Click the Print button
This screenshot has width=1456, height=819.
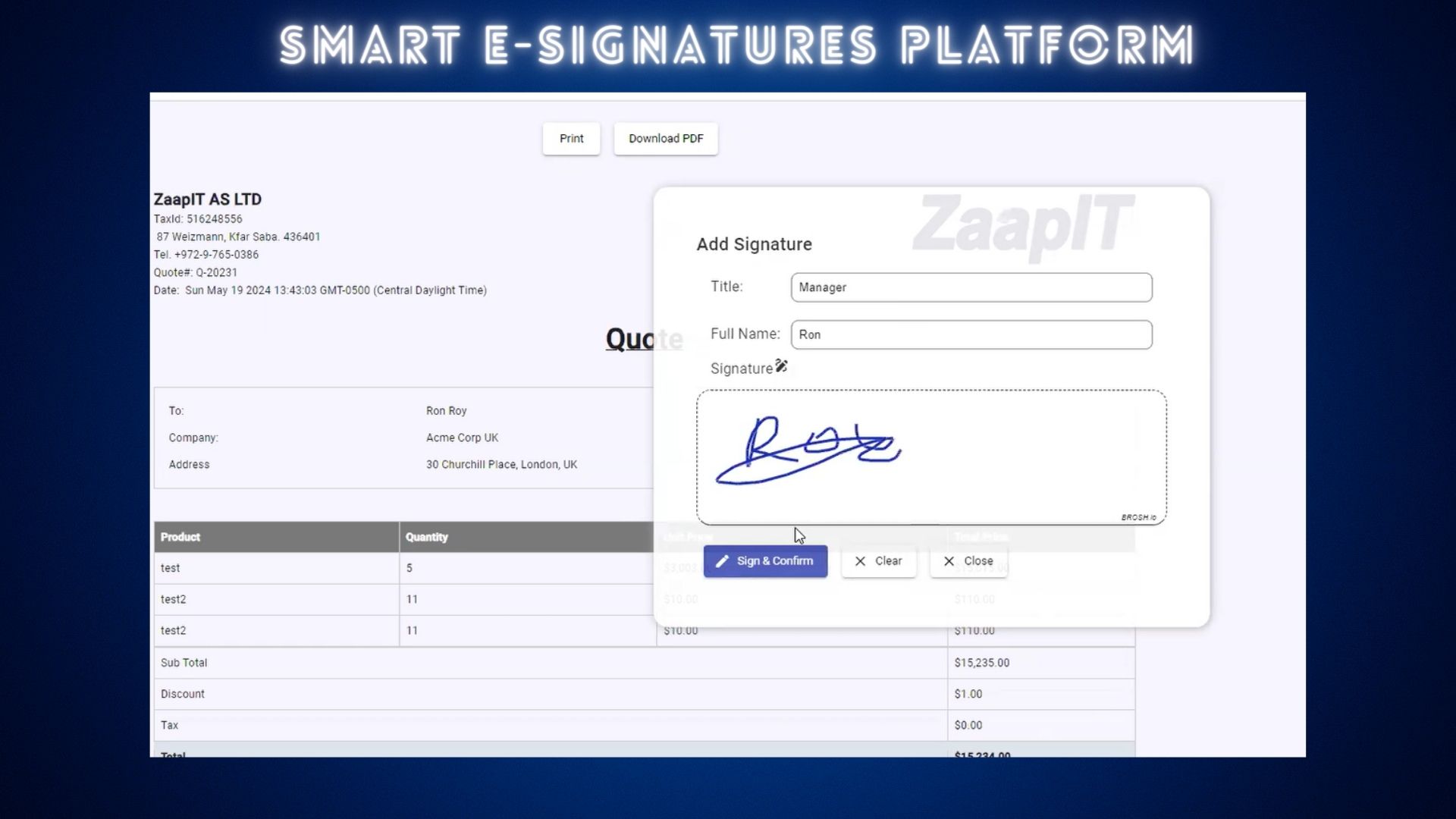571,138
